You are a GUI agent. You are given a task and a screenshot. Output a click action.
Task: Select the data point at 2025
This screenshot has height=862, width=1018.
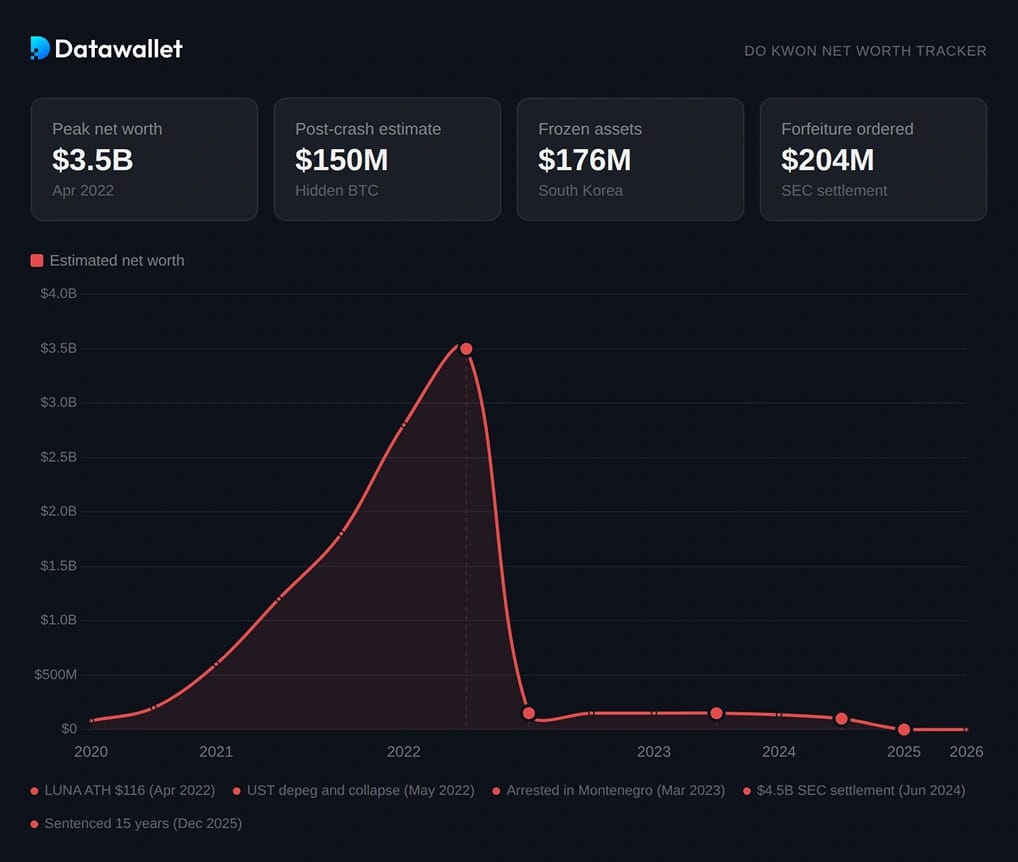click(x=904, y=730)
